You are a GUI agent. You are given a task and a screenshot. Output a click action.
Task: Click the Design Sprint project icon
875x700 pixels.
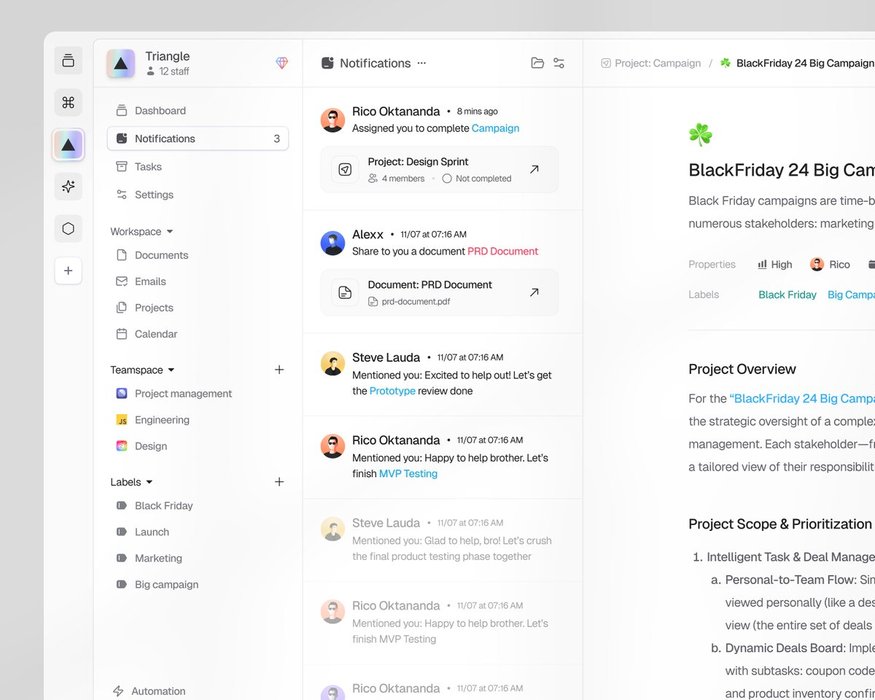(x=345, y=169)
